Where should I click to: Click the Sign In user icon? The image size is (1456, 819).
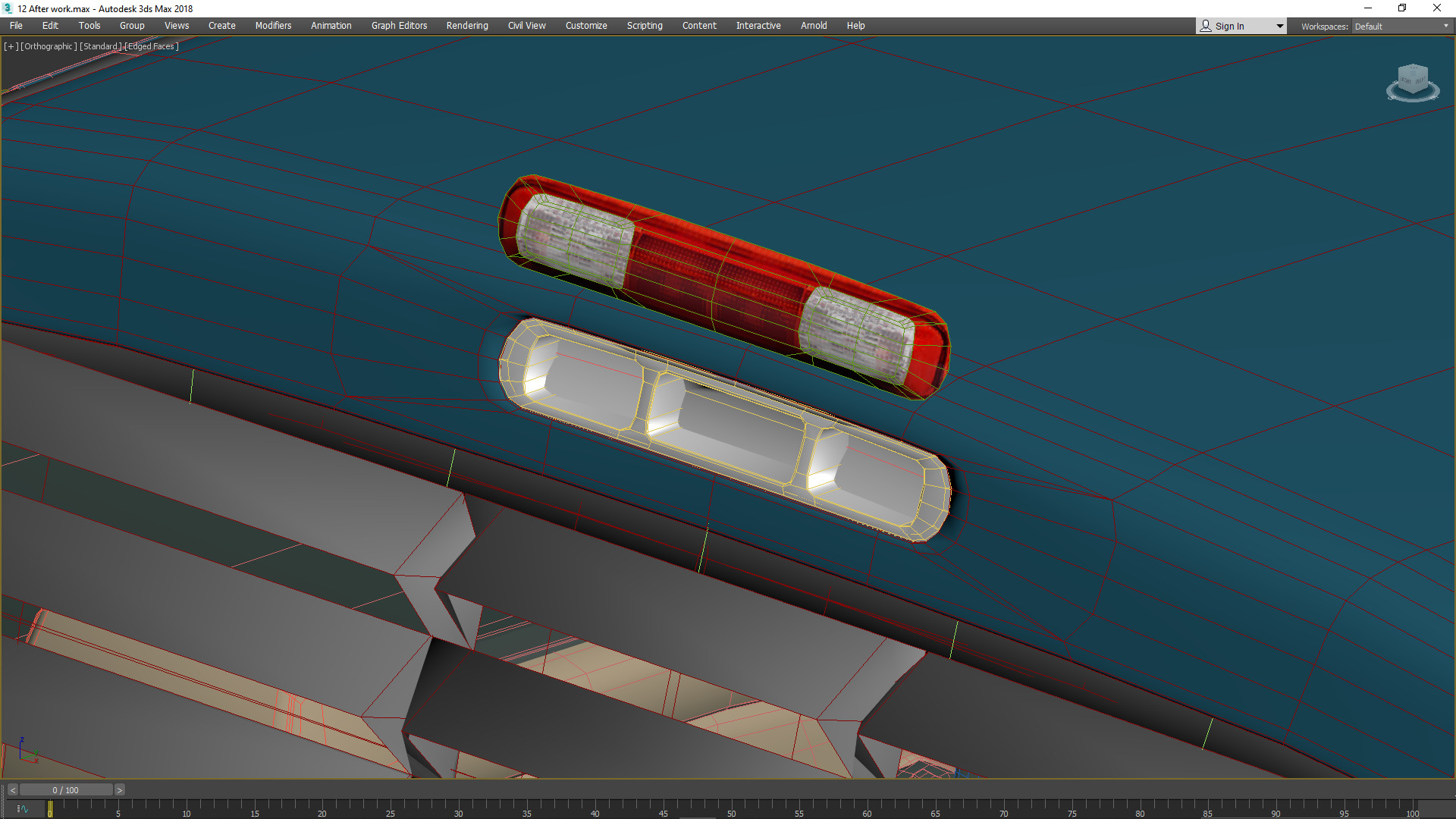click(x=1206, y=26)
